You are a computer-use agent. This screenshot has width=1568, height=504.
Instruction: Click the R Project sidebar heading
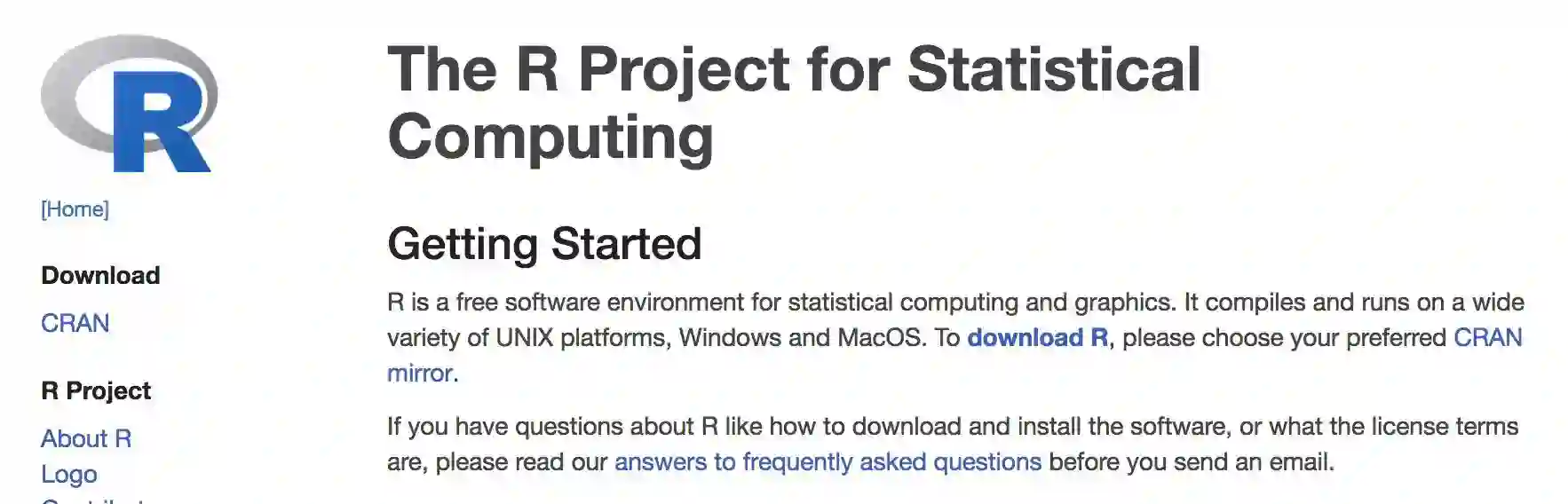(96, 390)
